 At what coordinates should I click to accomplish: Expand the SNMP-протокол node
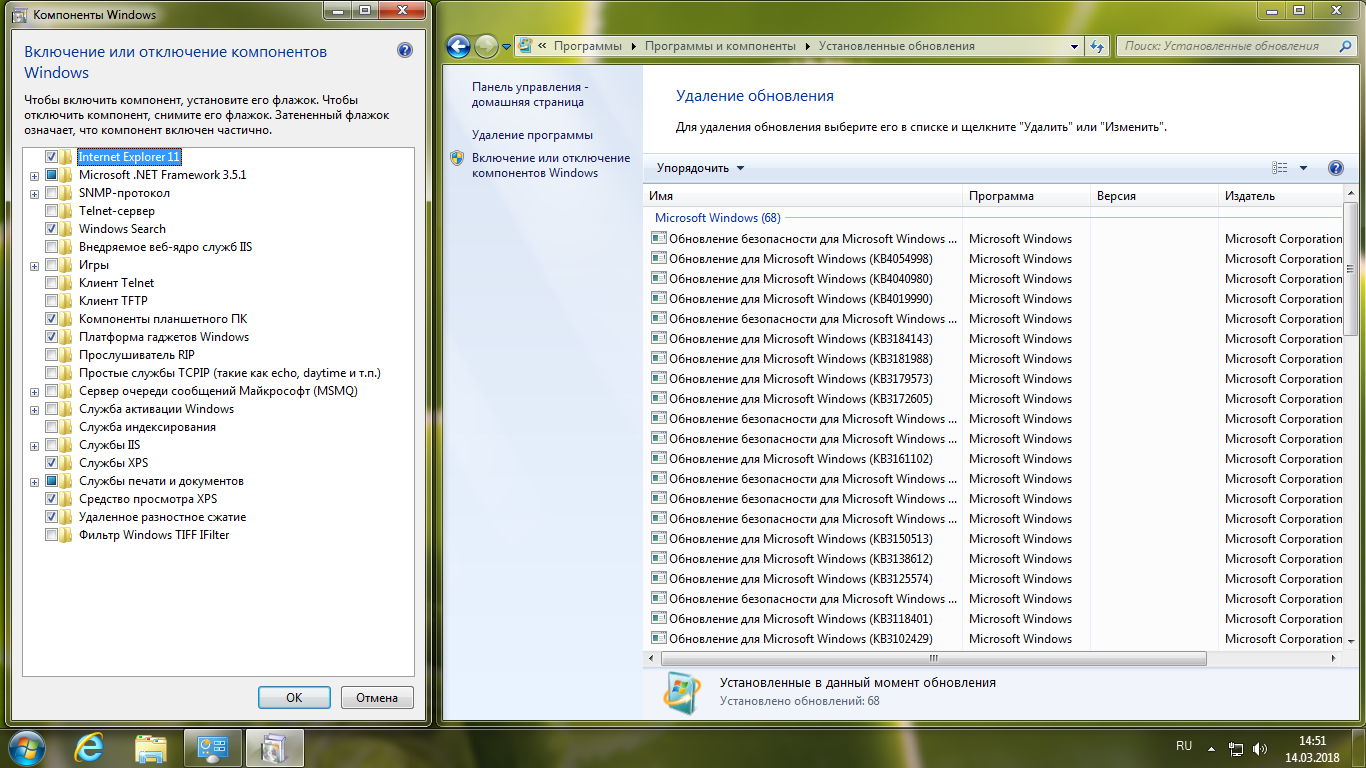(35, 193)
